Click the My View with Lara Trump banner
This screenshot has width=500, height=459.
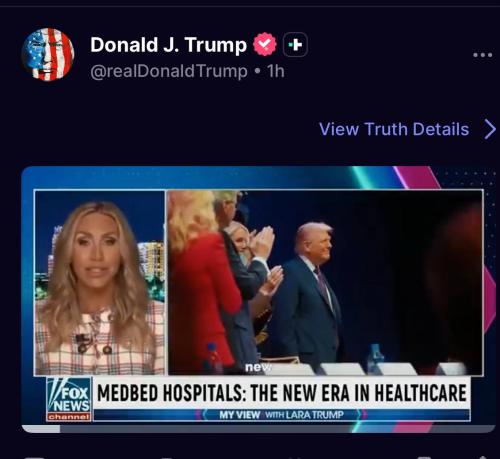[282, 415]
